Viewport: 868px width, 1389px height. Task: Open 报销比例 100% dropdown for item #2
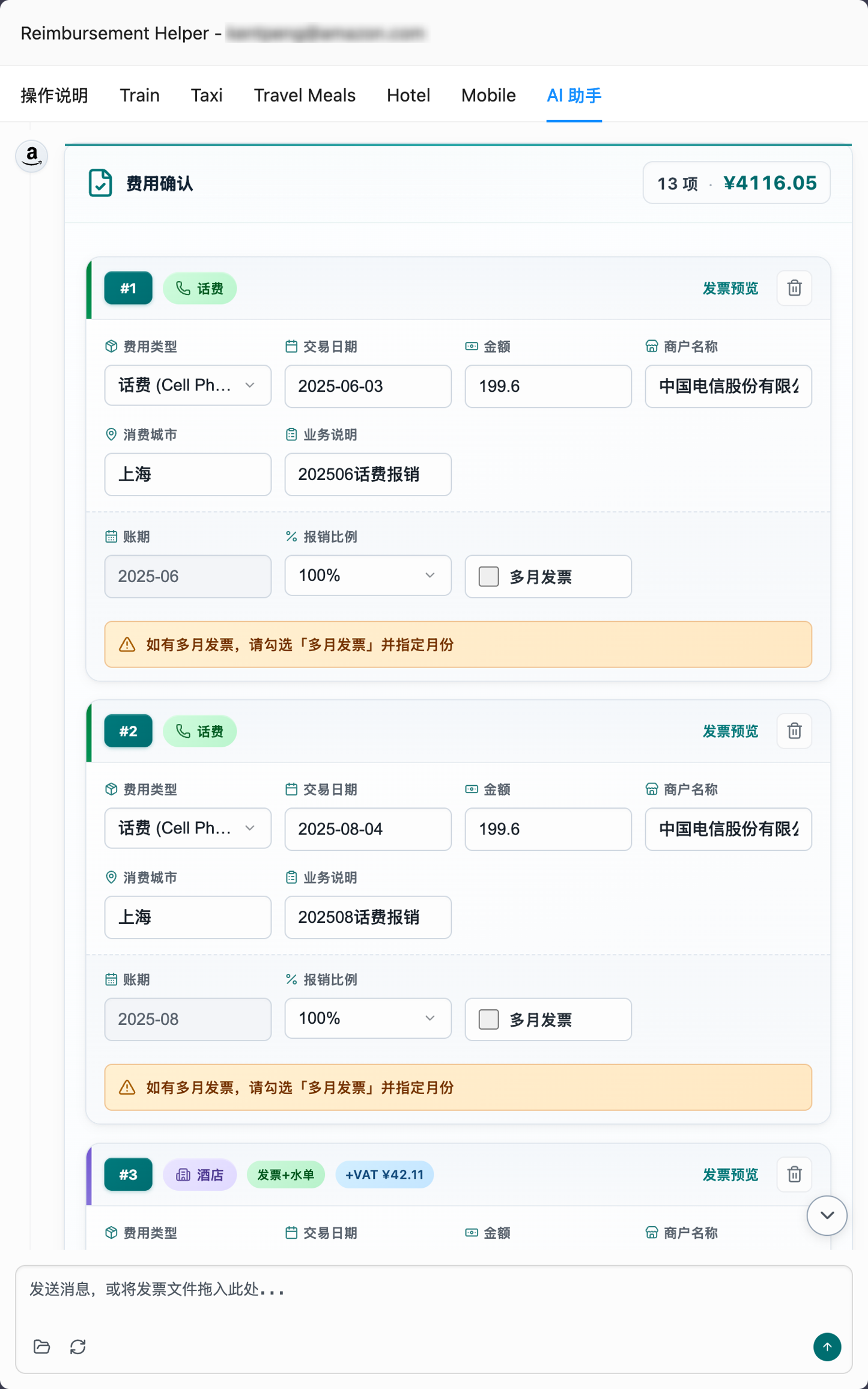click(368, 1018)
